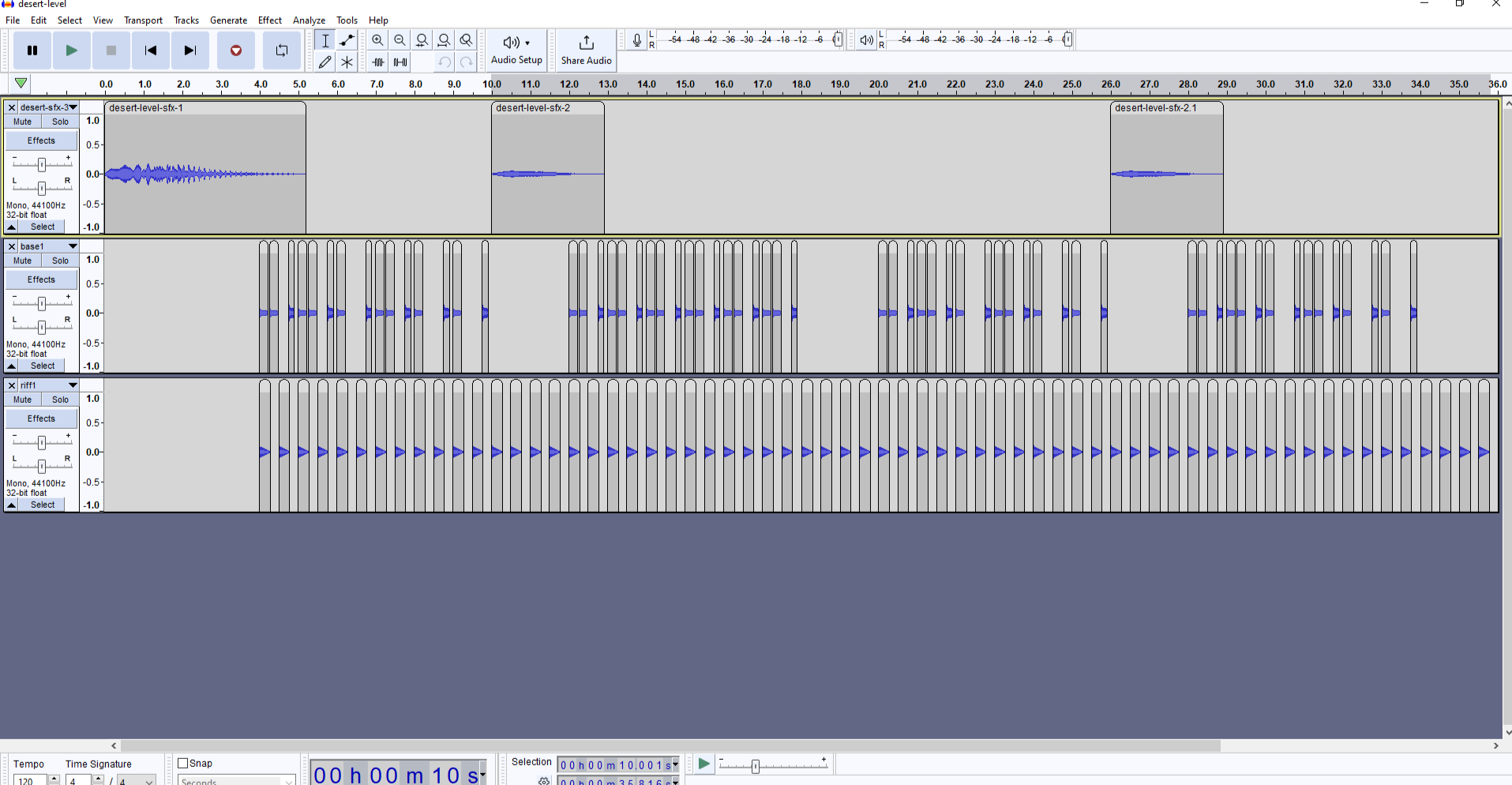Mute the base1 track
The image size is (1512, 785).
(23, 261)
